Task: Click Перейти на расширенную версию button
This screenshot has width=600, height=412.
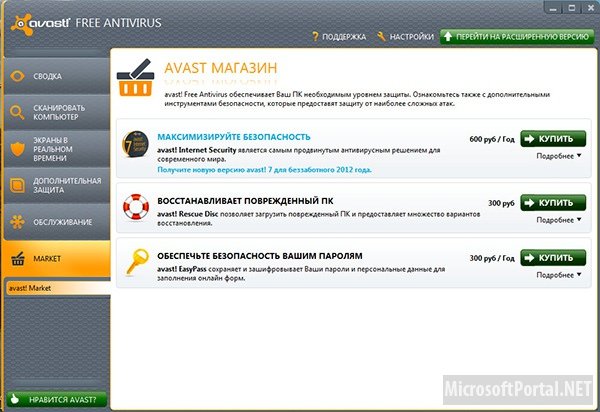Action: pos(517,37)
